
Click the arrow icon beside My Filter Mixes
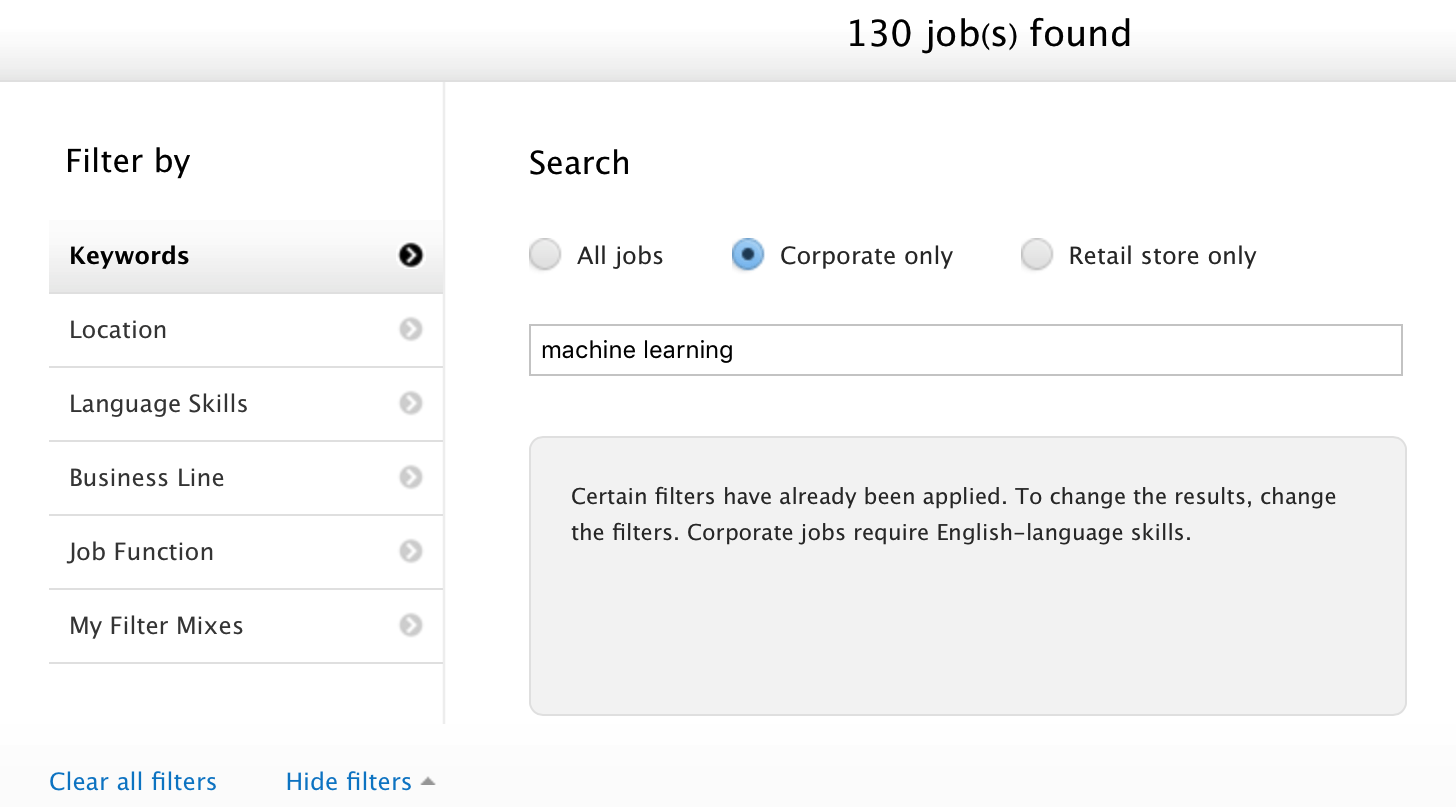[x=410, y=626]
